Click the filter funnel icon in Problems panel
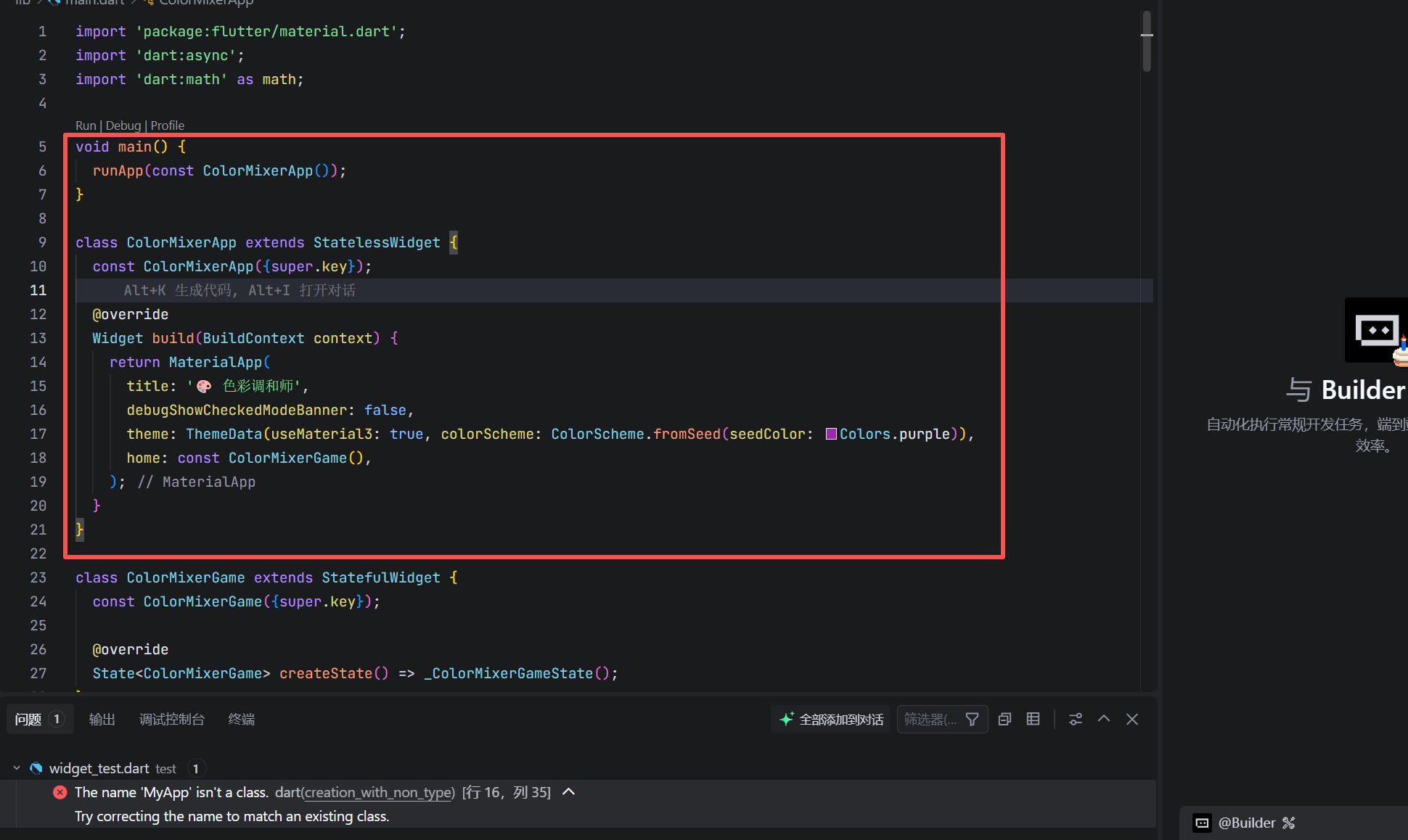Viewport: 1408px width, 840px height. 972,719
